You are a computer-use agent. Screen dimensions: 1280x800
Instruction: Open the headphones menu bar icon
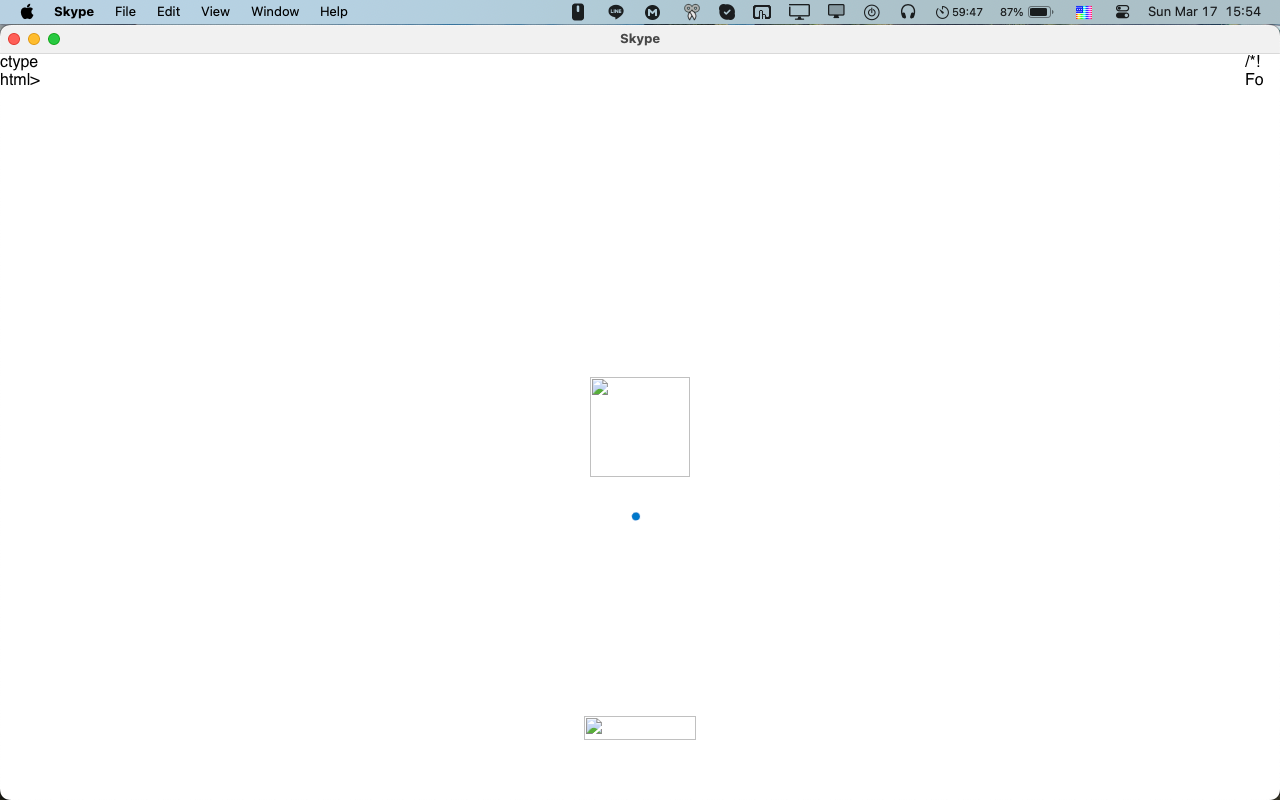908,12
